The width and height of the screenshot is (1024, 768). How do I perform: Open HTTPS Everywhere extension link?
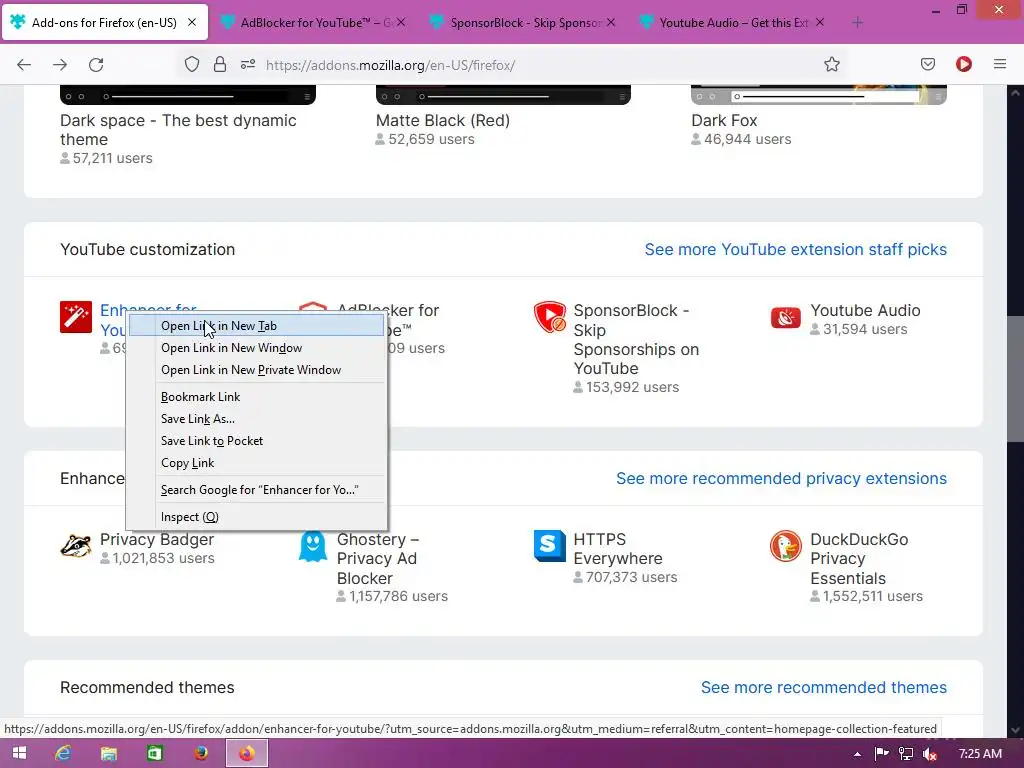point(618,549)
